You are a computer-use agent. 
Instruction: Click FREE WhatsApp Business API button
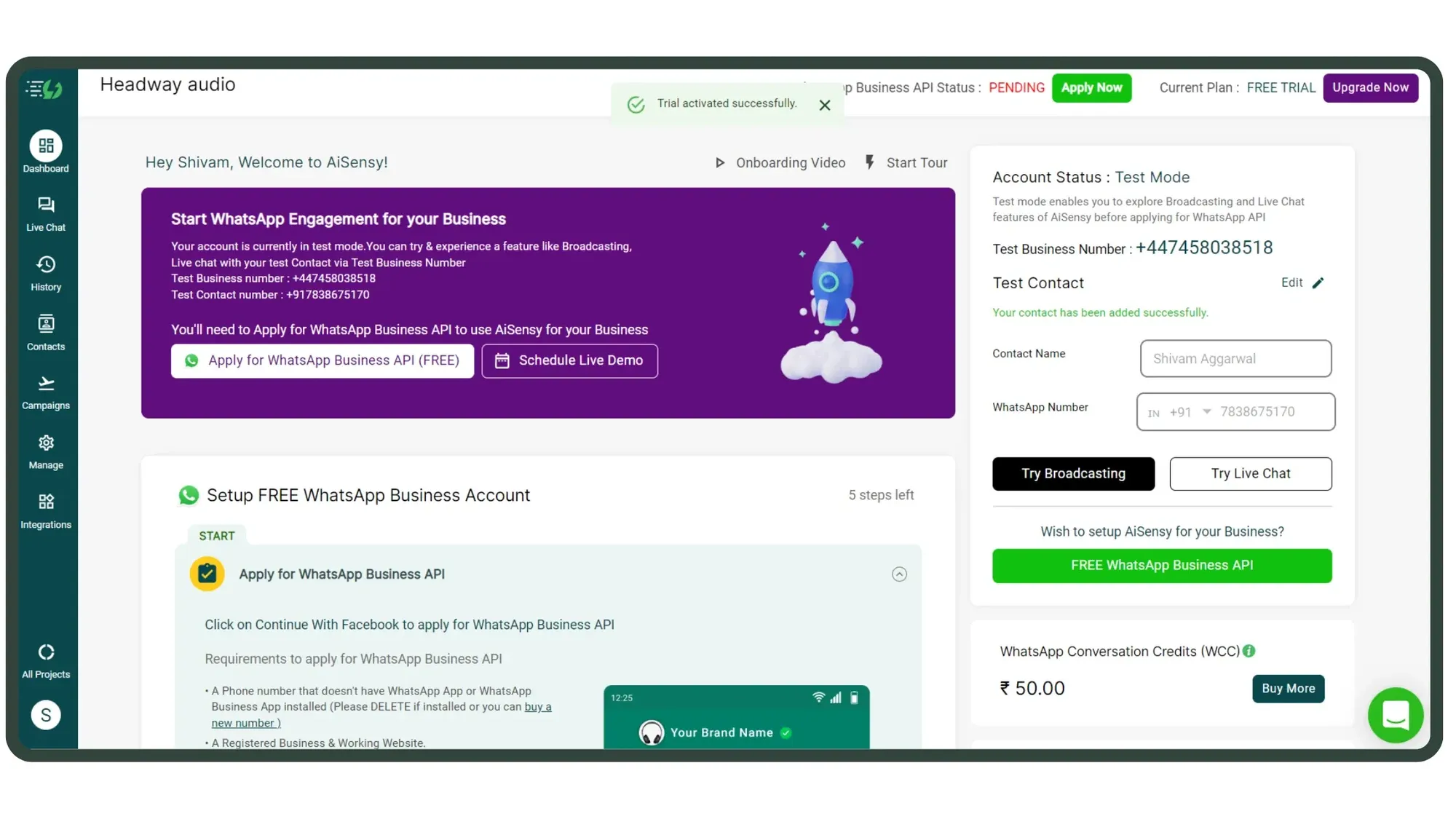[x=1162, y=565]
